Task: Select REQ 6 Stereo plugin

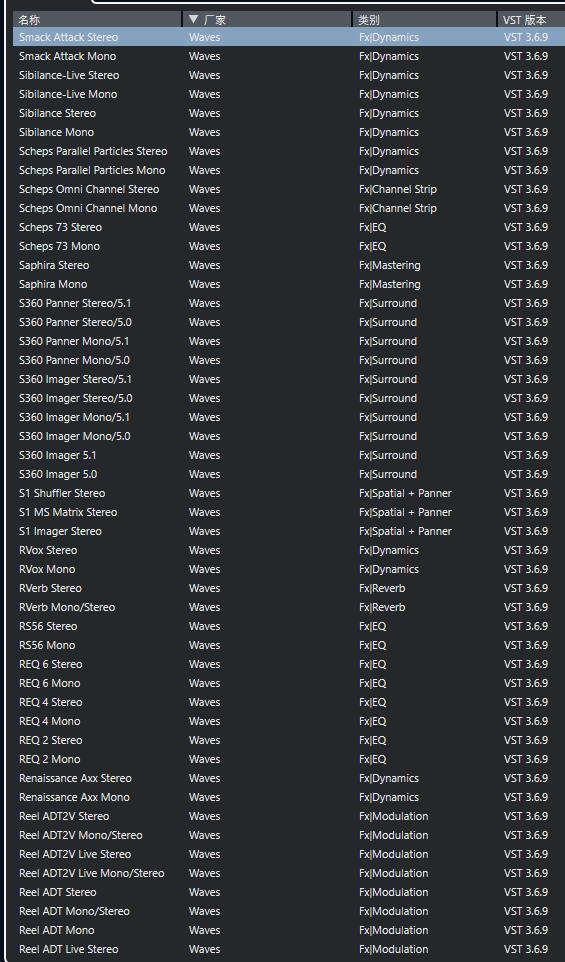Action: pos(289,664)
